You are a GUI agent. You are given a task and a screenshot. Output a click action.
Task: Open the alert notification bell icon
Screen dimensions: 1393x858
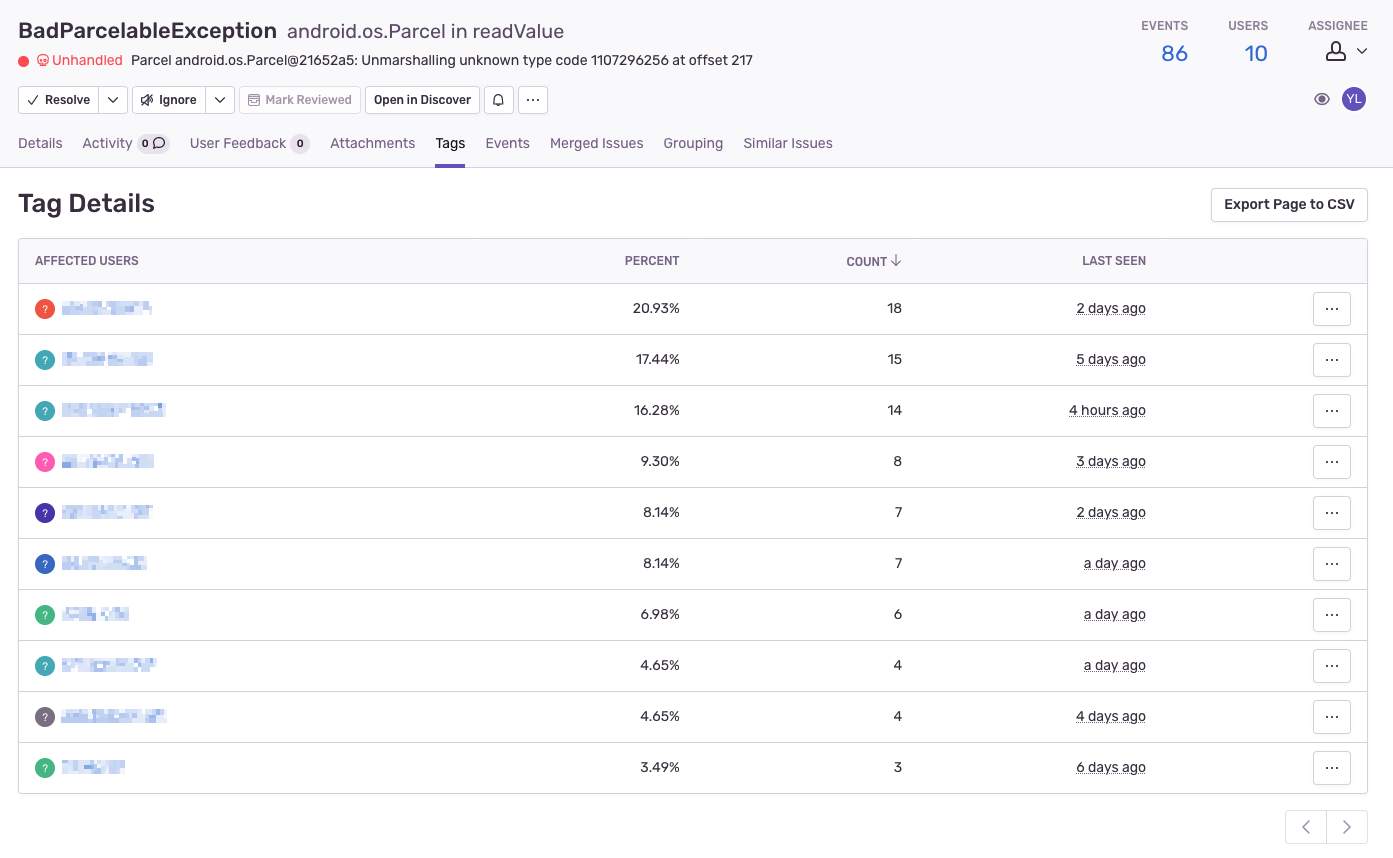498,100
